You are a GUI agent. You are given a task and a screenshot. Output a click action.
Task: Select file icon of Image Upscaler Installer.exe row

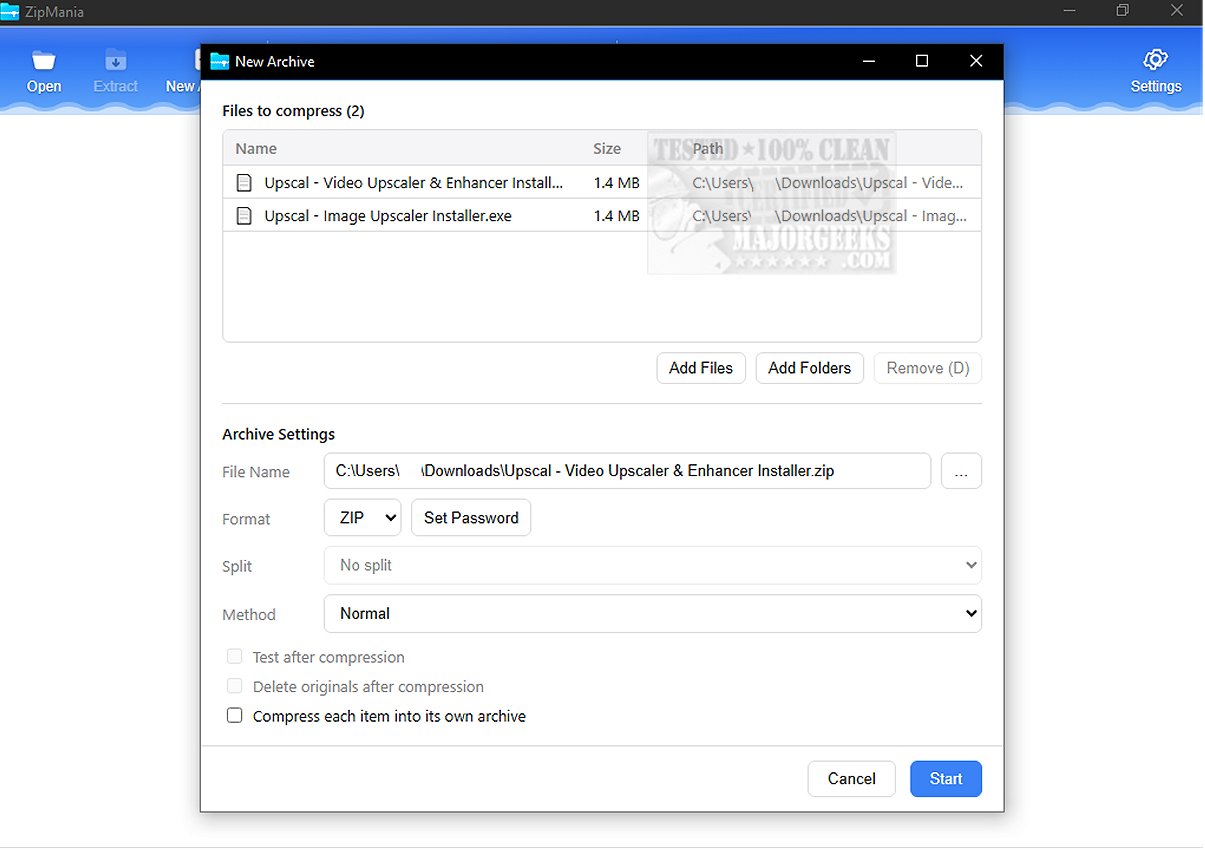point(243,215)
